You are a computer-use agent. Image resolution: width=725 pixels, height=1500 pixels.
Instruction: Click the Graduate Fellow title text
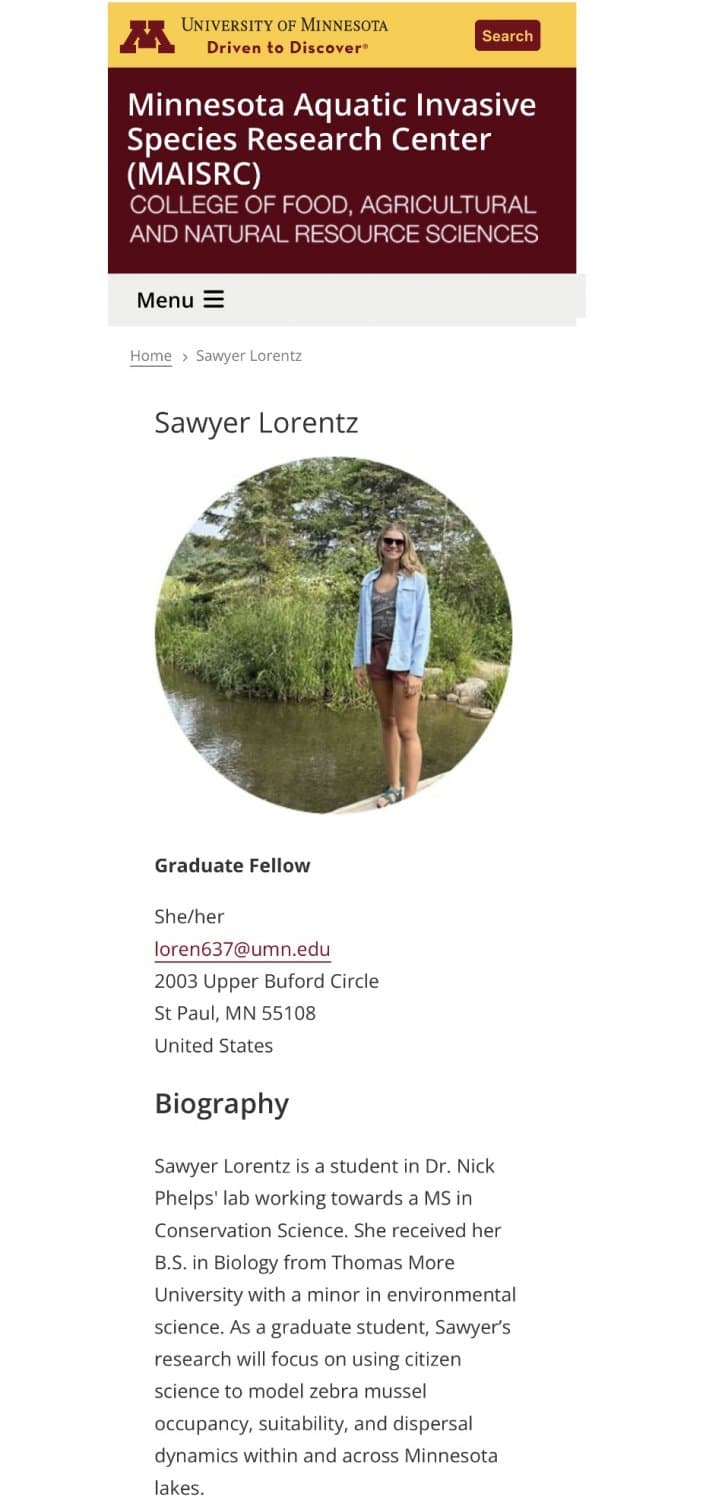pos(232,865)
